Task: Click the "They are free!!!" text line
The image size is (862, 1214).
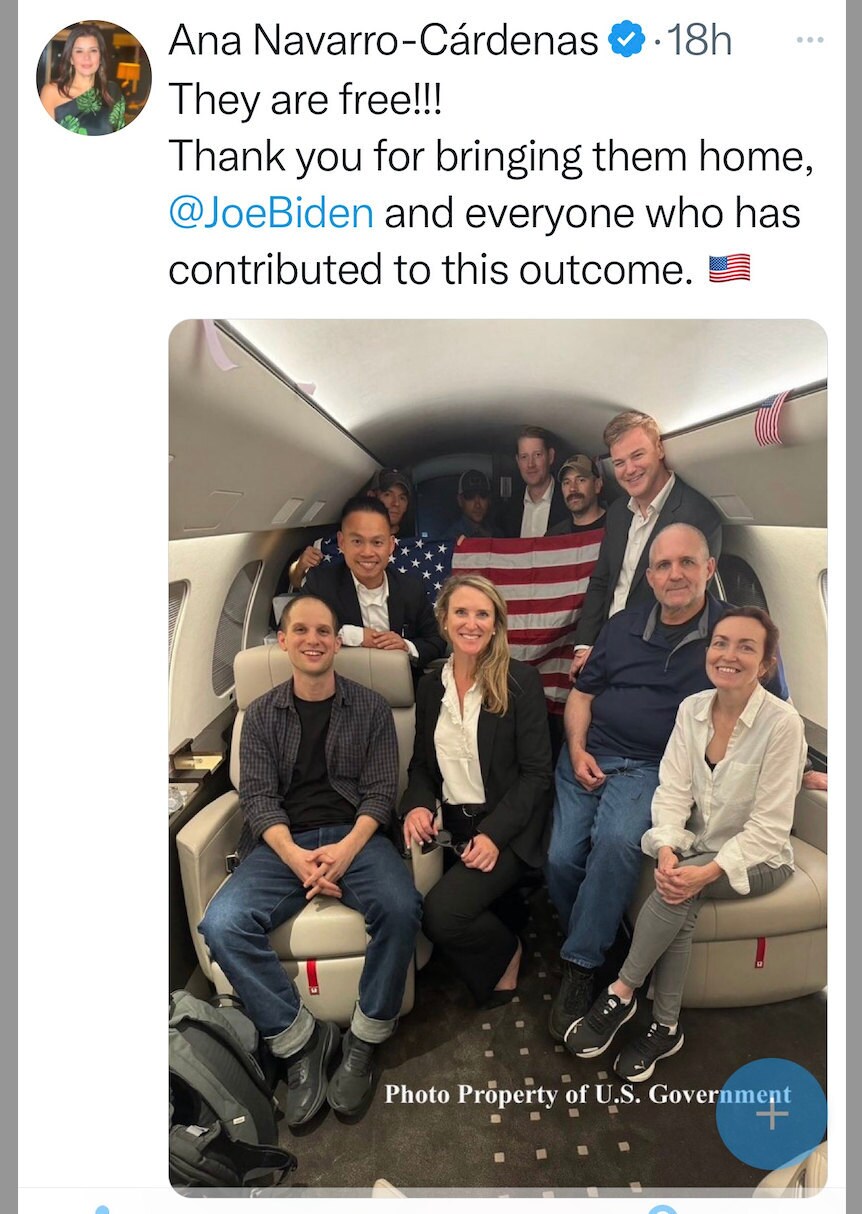Action: point(303,99)
